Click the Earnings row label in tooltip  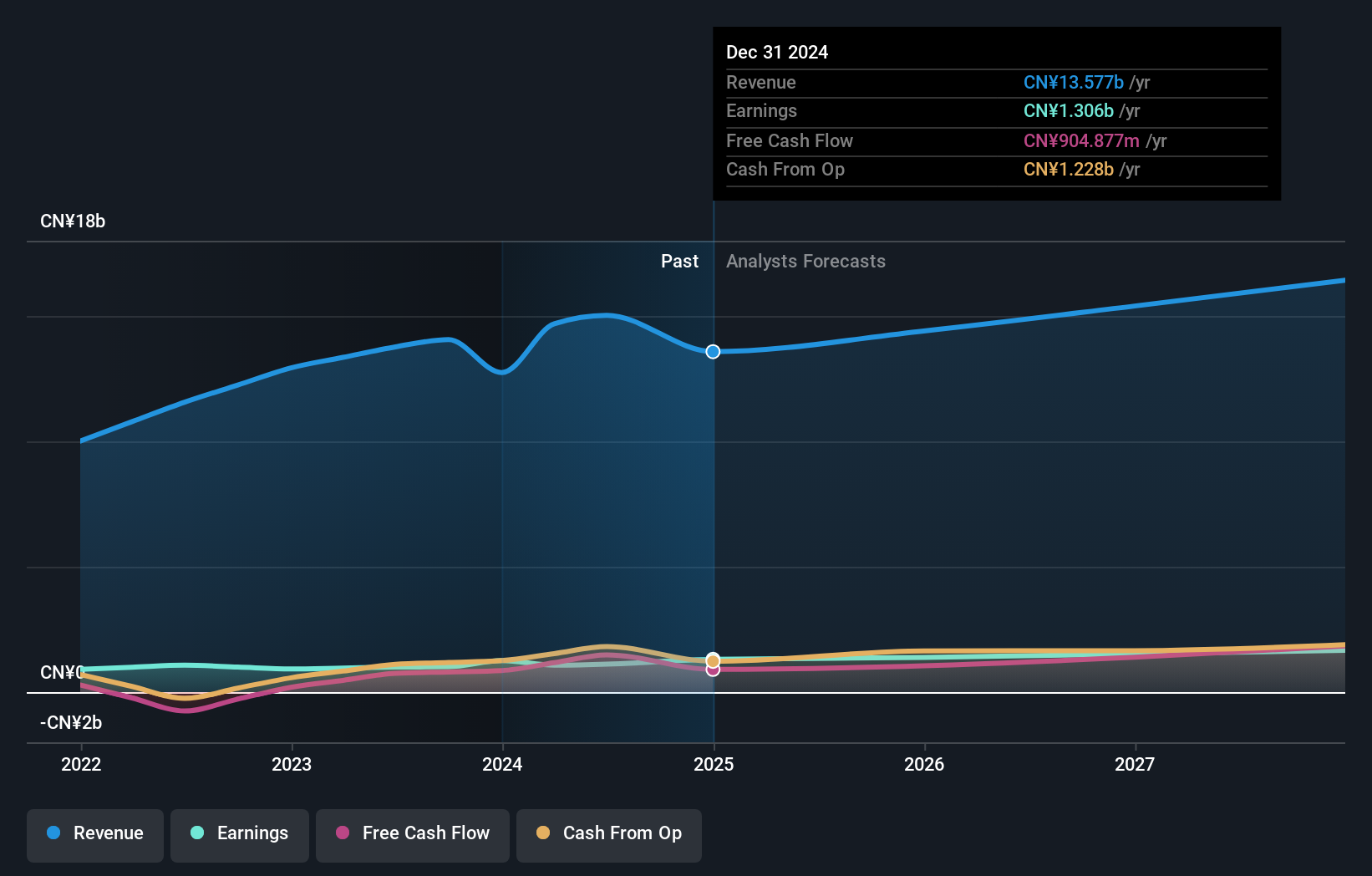[x=761, y=111]
